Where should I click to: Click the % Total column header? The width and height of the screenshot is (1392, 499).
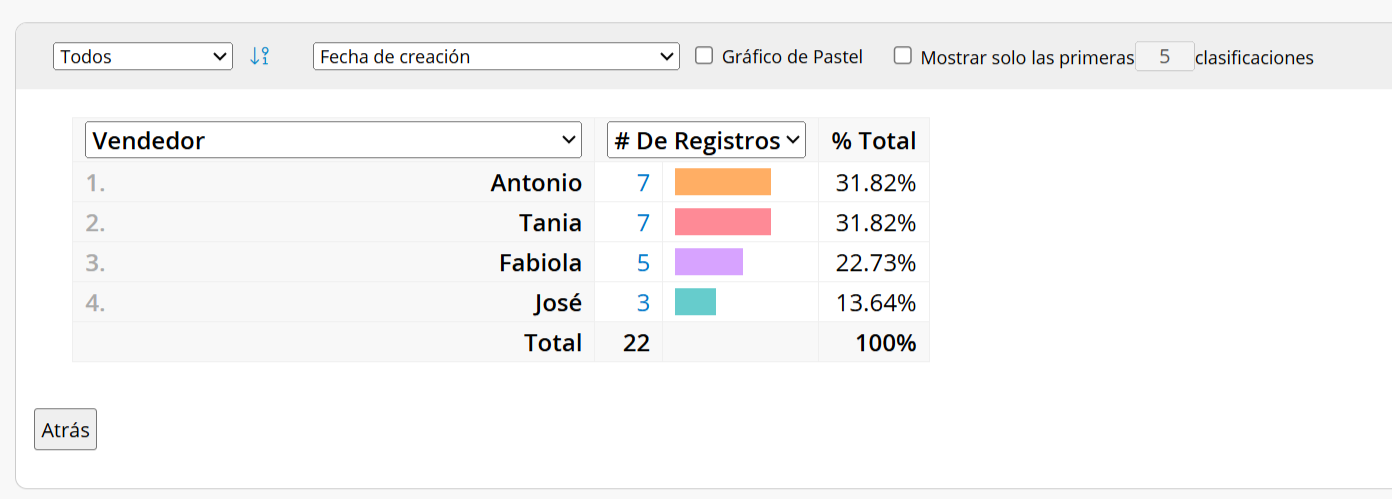(x=874, y=141)
